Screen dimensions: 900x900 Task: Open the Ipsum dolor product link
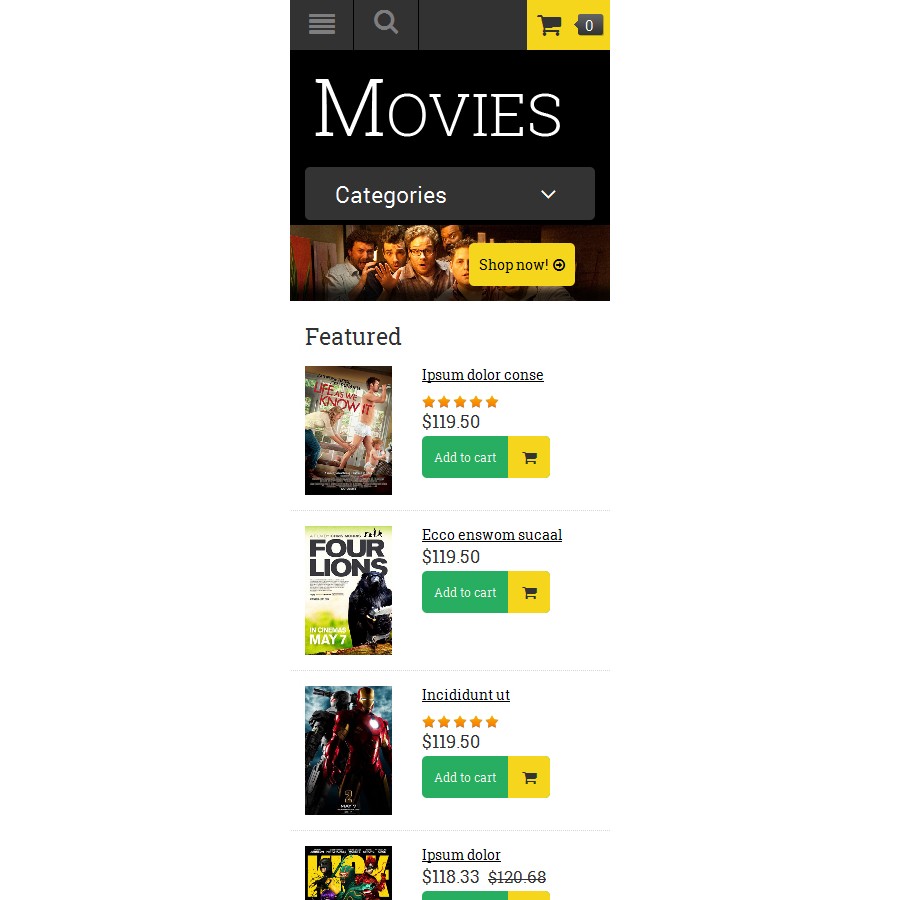pyautogui.click(x=461, y=855)
